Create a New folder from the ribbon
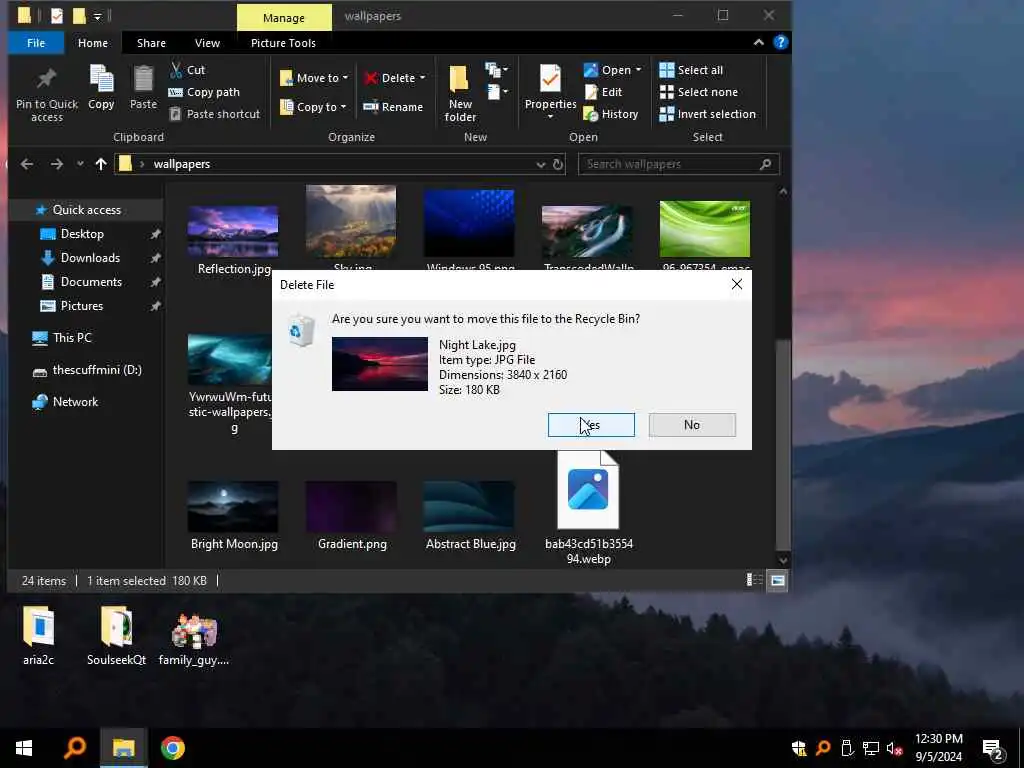Image resolution: width=1024 pixels, height=768 pixels. (x=460, y=93)
